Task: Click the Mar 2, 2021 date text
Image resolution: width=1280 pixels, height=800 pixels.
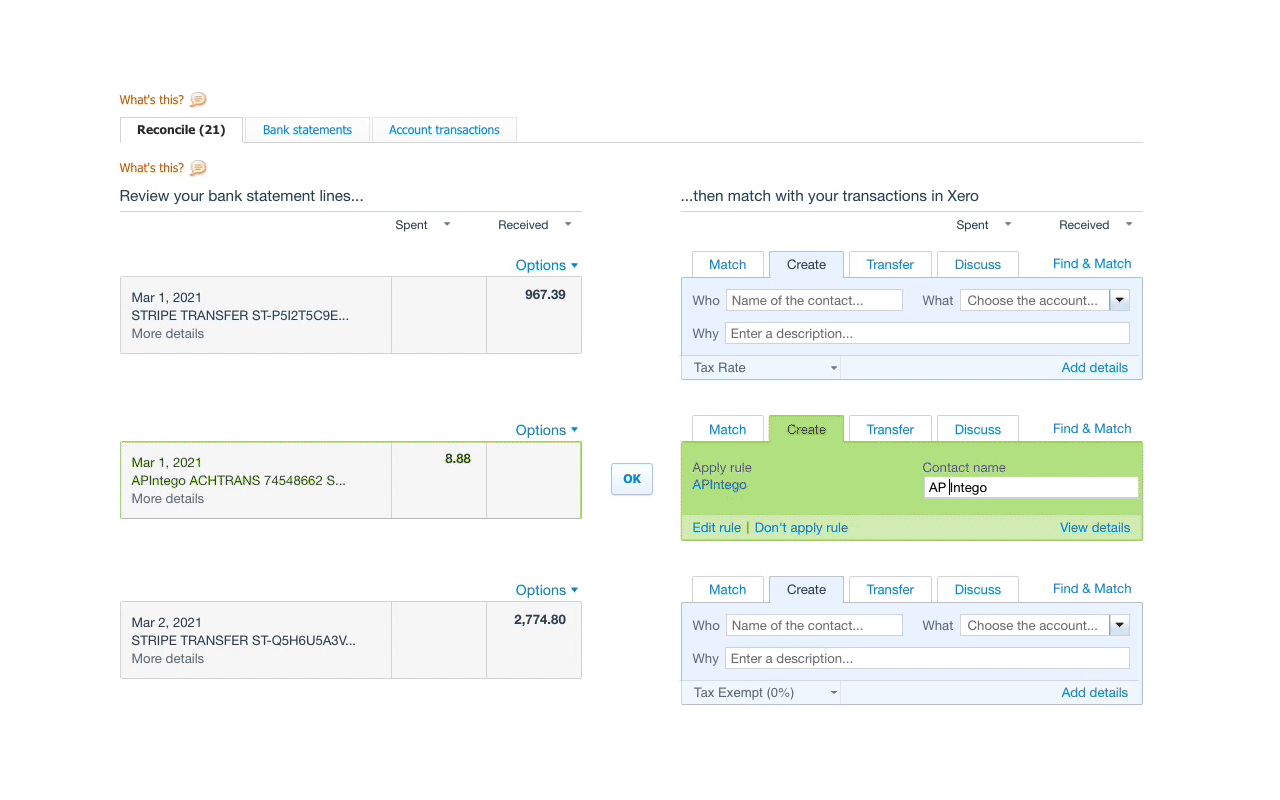Action: coord(166,623)
